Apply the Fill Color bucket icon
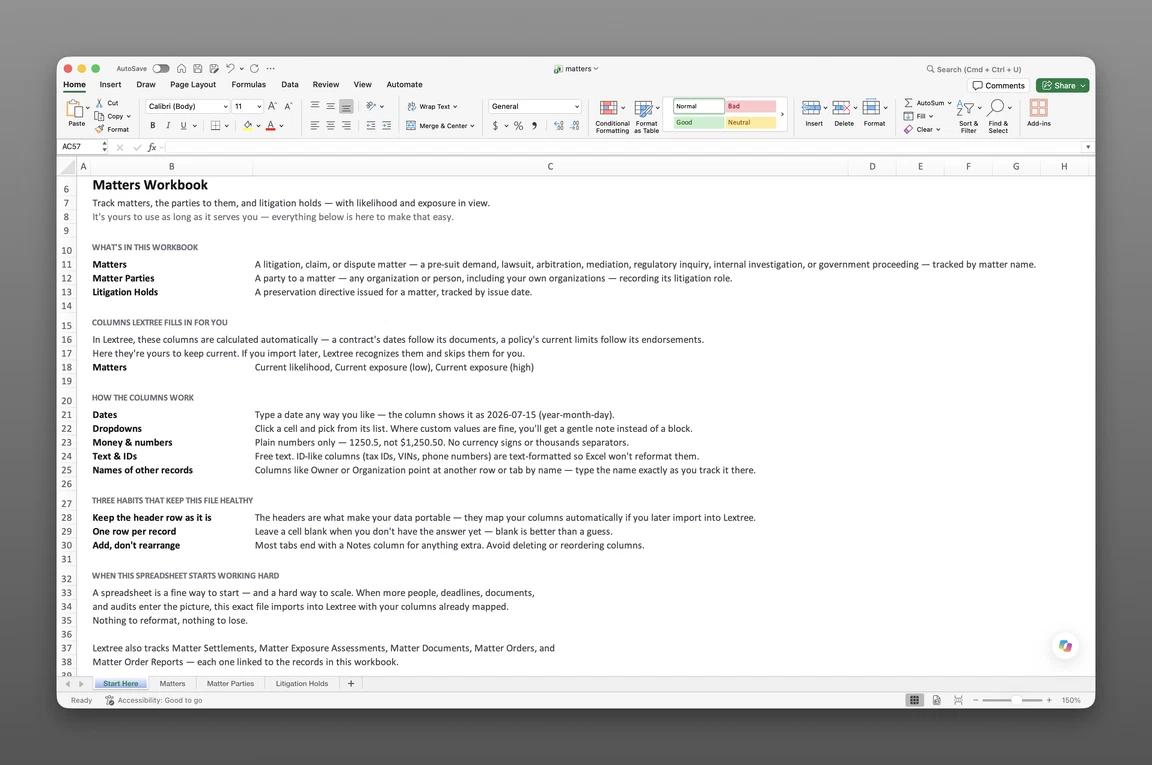Screen dimensions: 1152x765 tap(248, 126)
